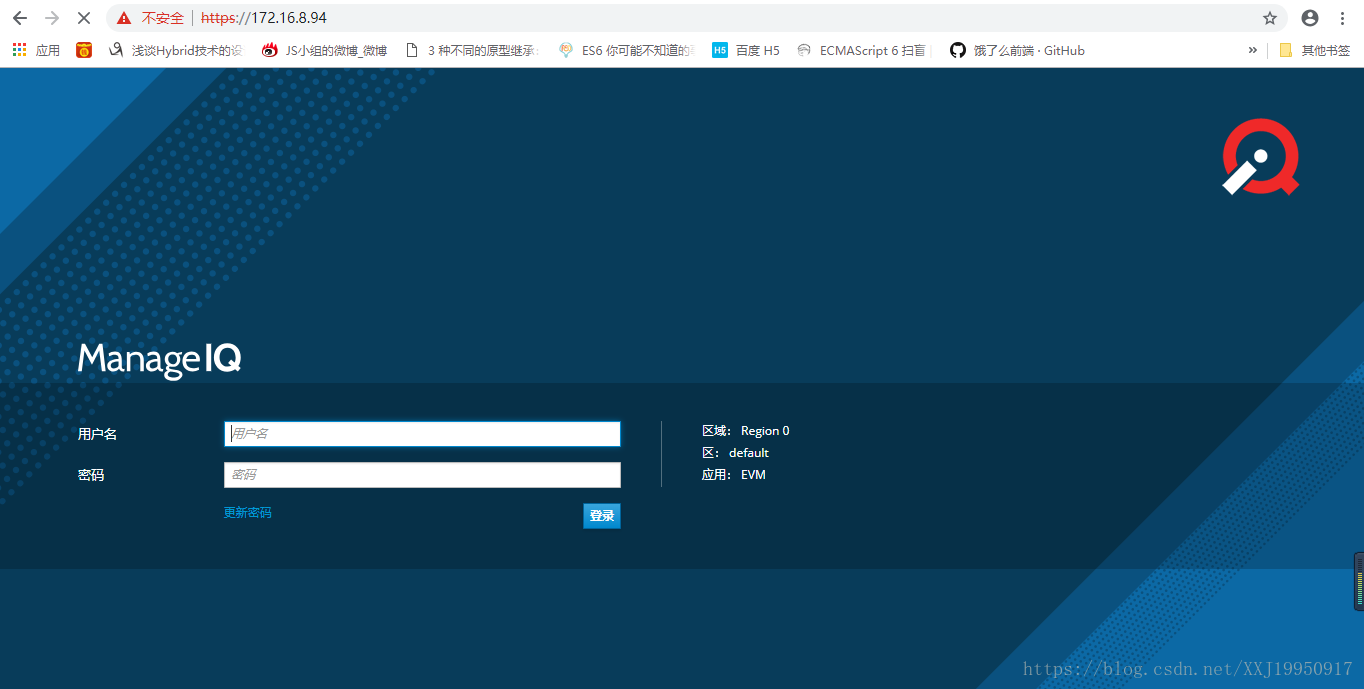
Task: Click the 区域: Region 0 text
Action: tap(745, 431)
